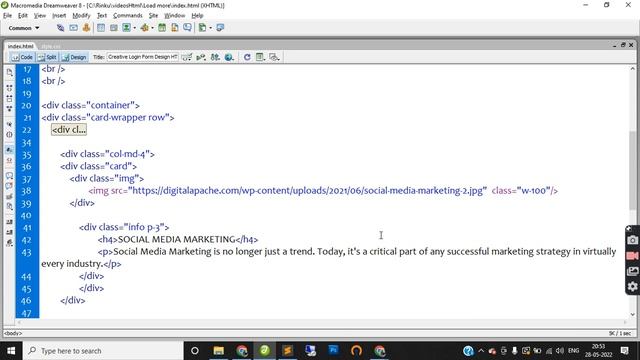Viewport: 640px width, 360px height.
Task: Switch to Design view
Action: coord(74,57)
